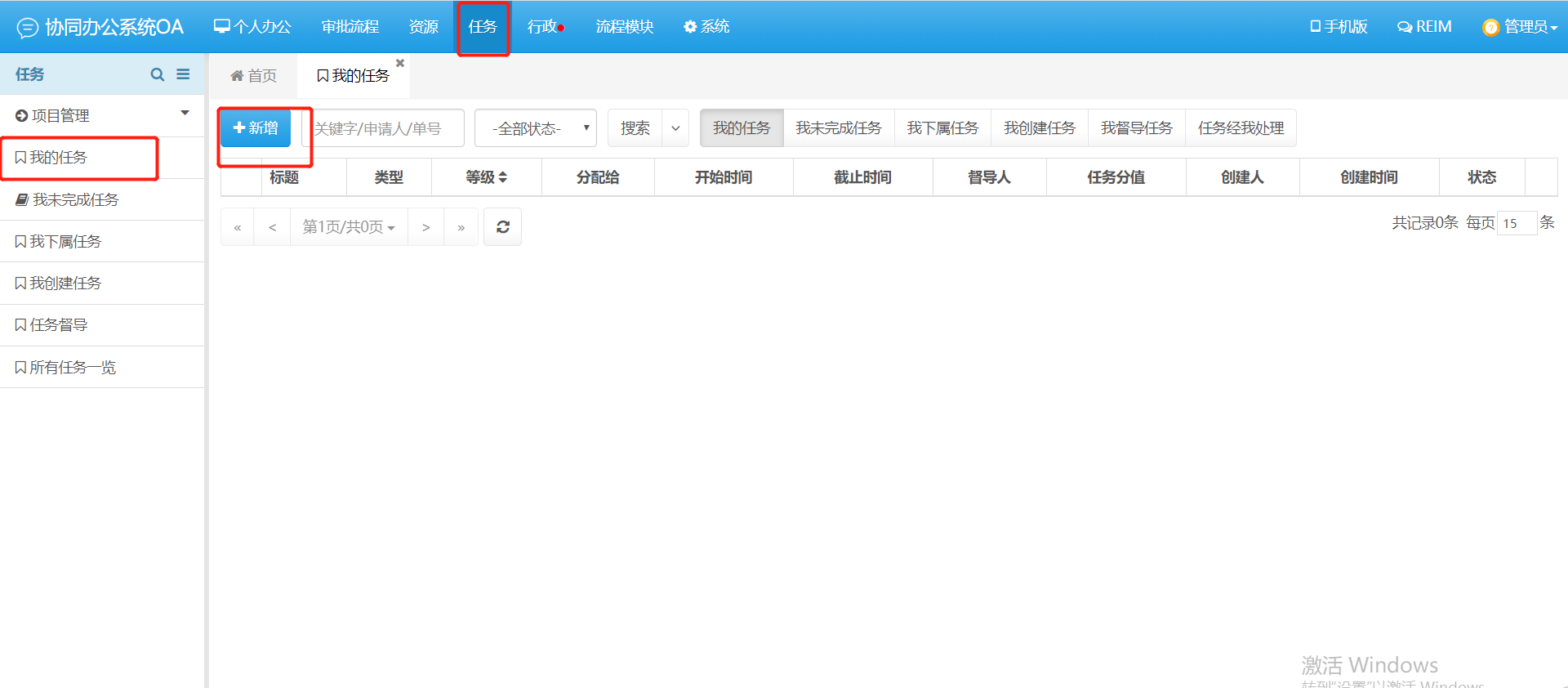
Task: Open the 行政 top menu
Action: pos(546,27)
